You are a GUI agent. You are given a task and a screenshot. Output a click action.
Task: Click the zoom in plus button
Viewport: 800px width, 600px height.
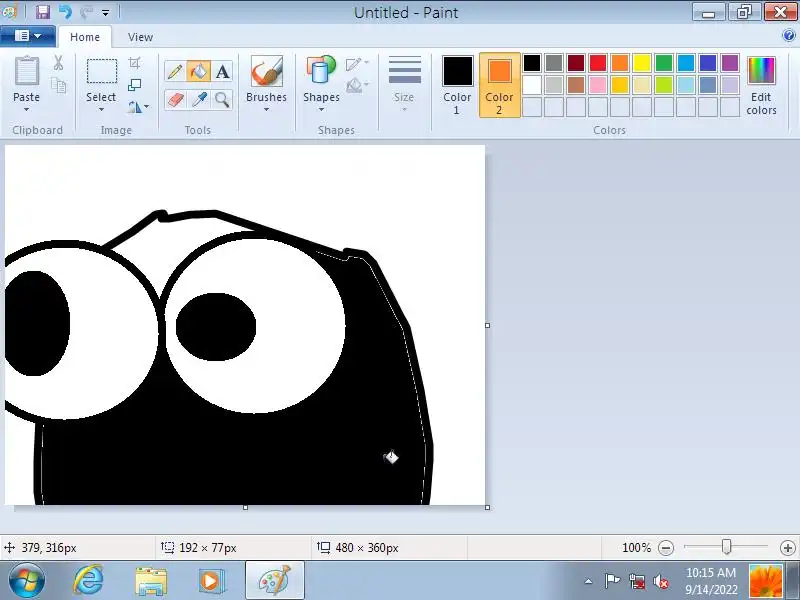coord(787,548)
